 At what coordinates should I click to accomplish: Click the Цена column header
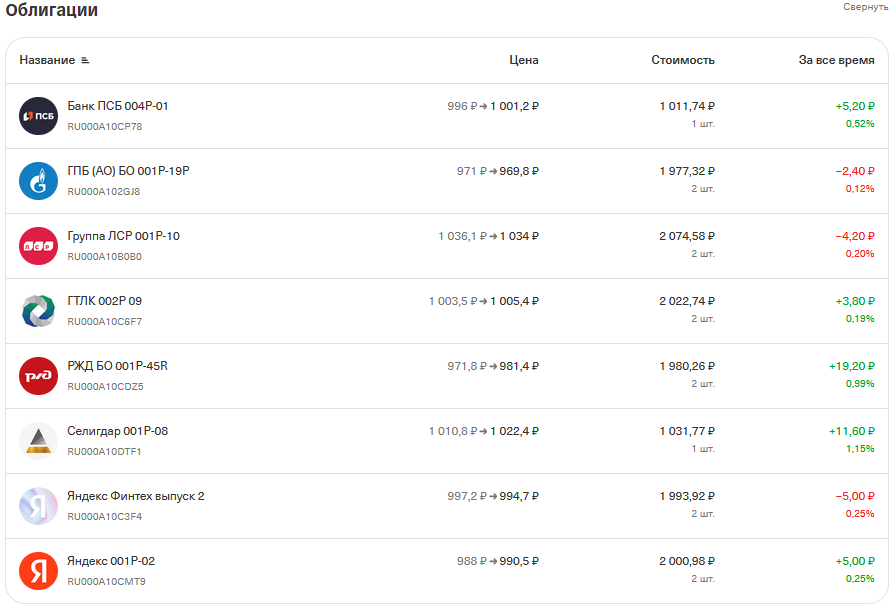tap(523, 60)
